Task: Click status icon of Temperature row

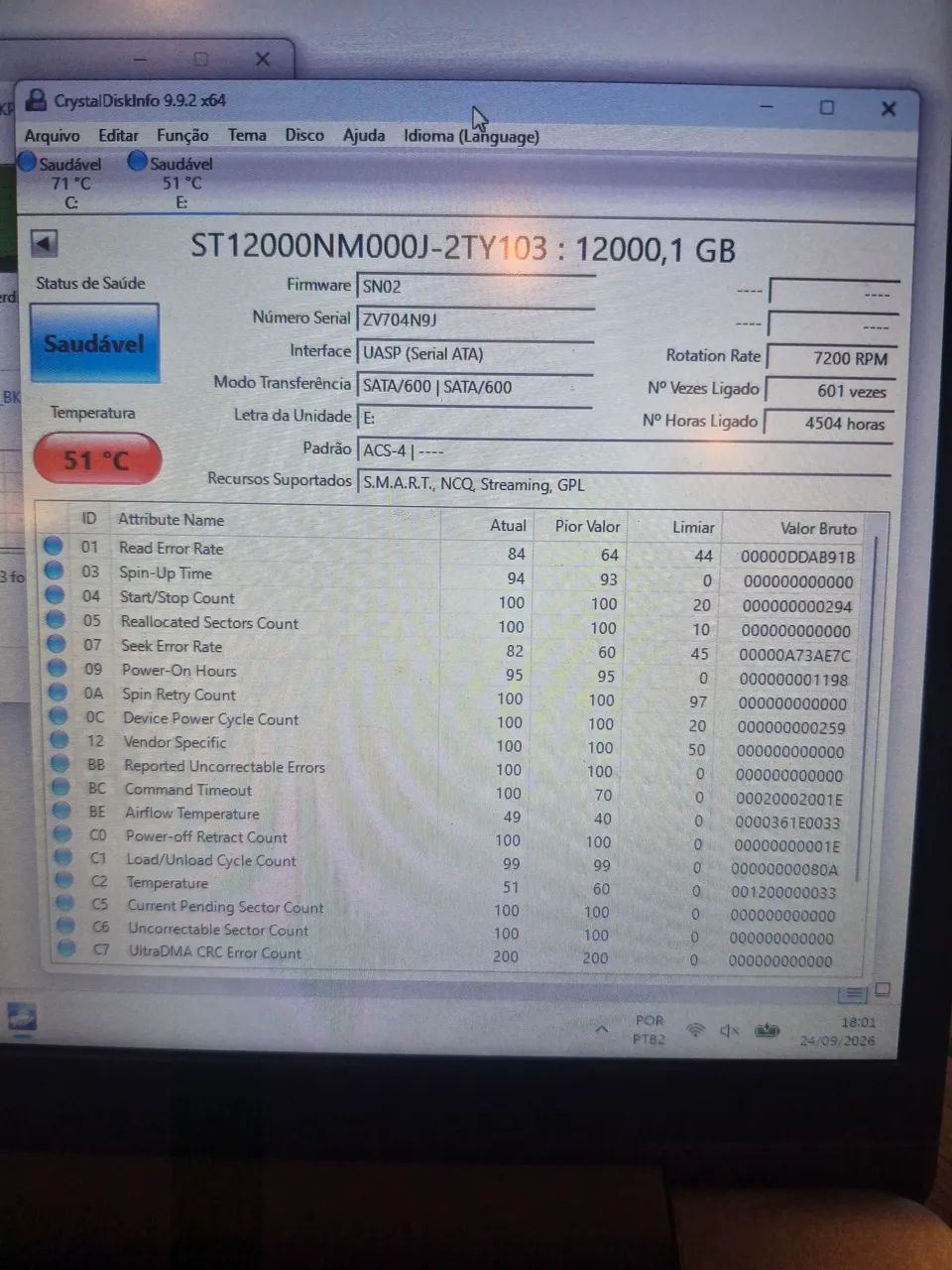Action: (x=64, y=880)
